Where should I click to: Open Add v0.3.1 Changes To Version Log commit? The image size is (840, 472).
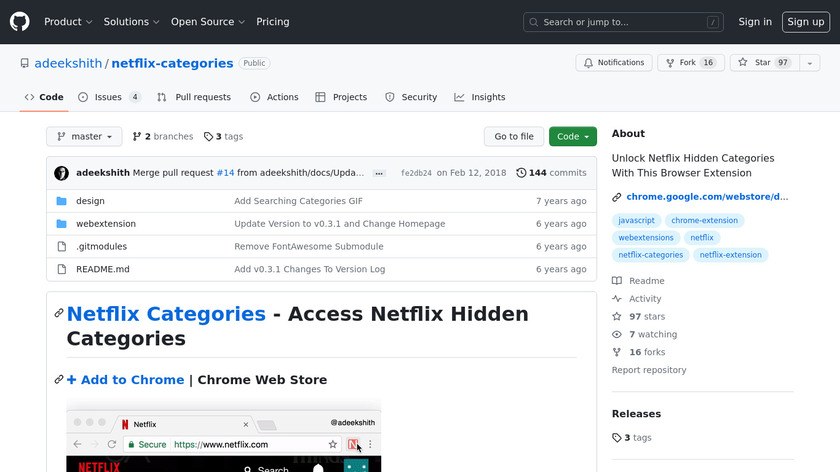pos(310,269)
